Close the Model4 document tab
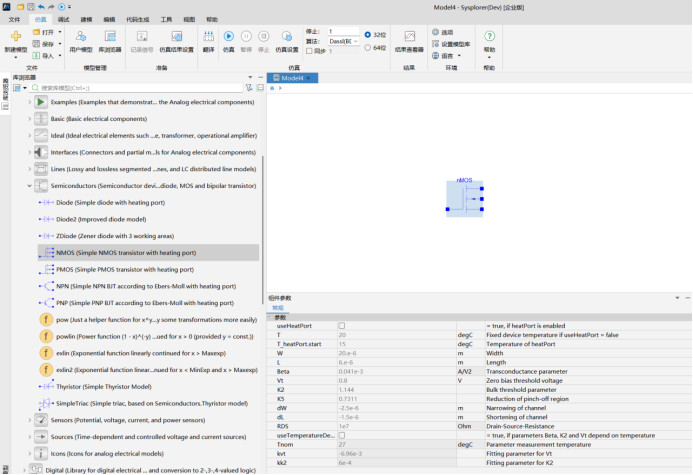This screenshot has width=693, height=475. click(308, 78)
